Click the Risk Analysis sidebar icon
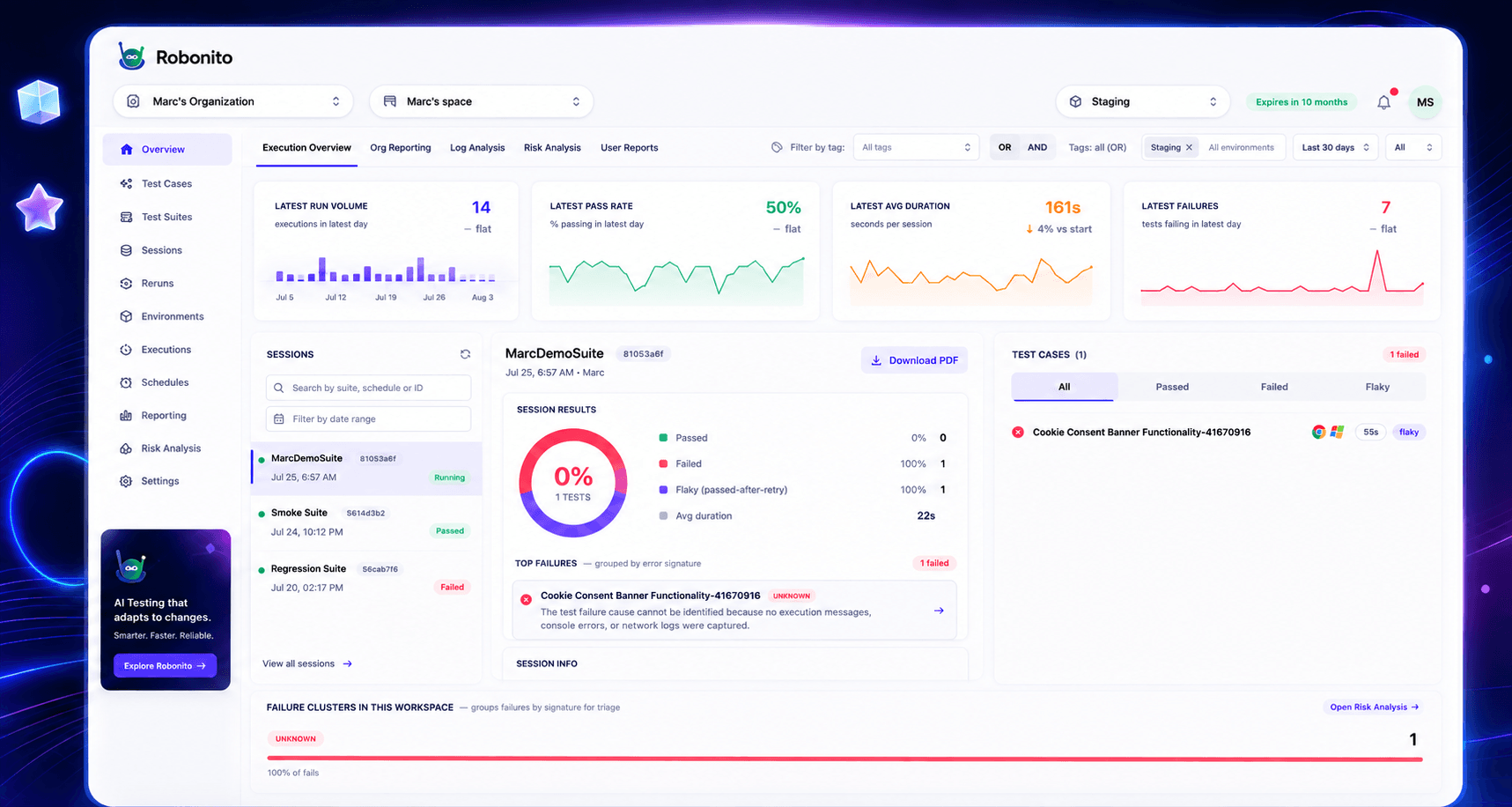Screen dimensions: 1512x807 pyautogui.click(x=126, y=448)
